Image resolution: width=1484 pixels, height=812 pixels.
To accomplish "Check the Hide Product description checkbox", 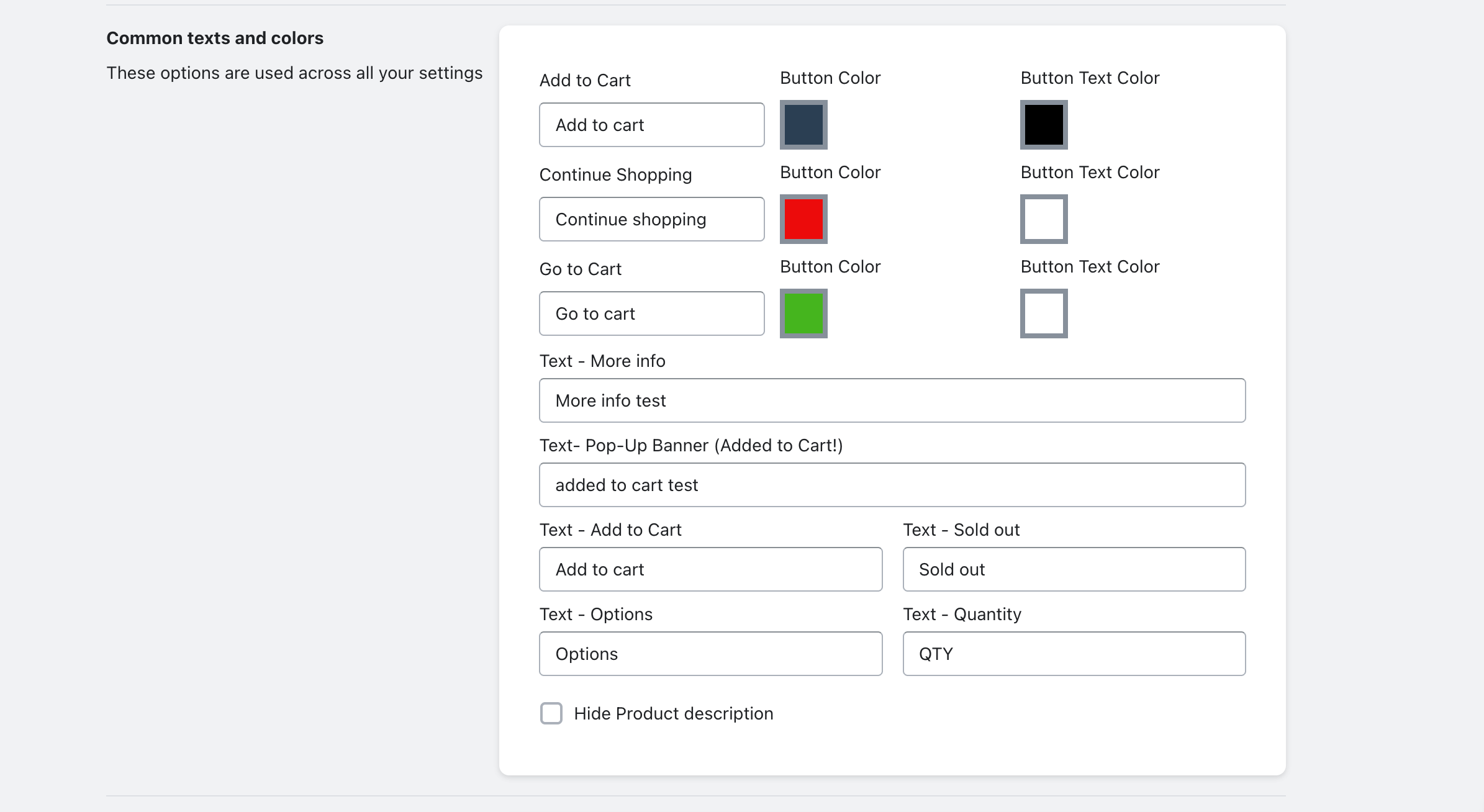I will click(551, 713).
